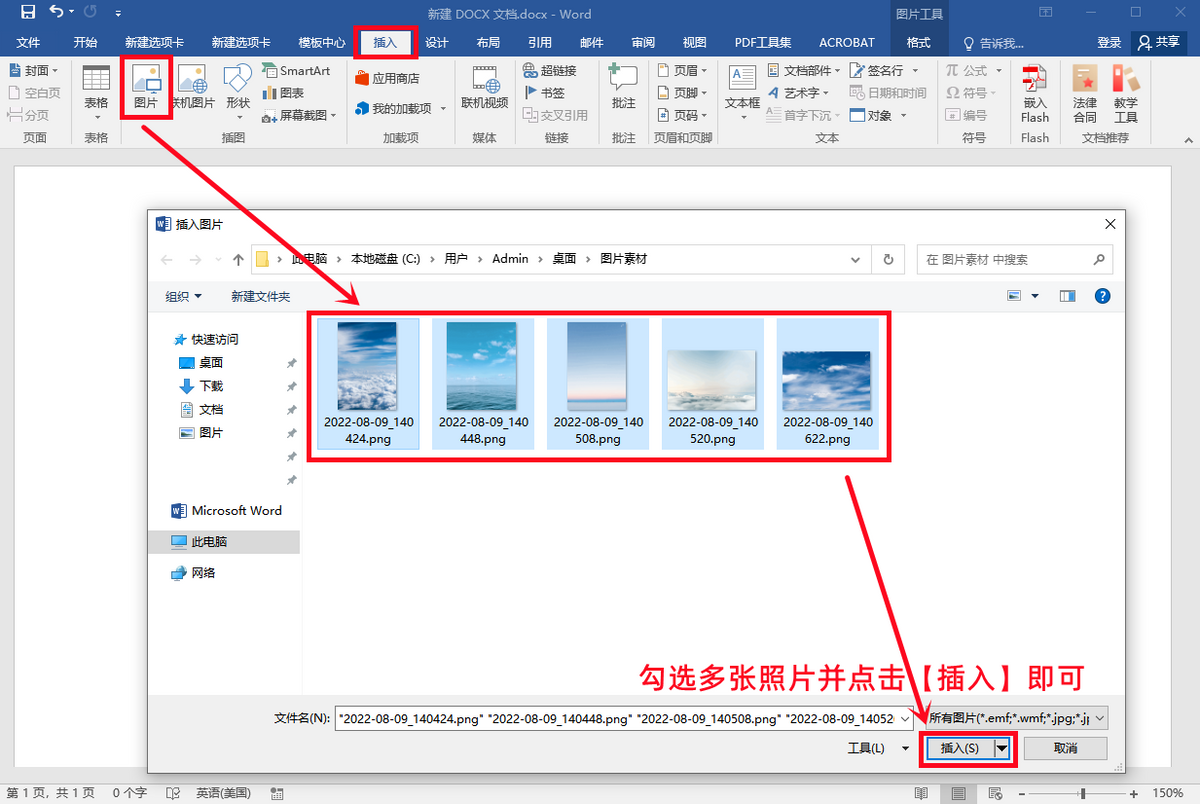Click the Insert 插入(S) button
Image resolution: width=1200 pixels, height=804 pixels.
point(959,748)
